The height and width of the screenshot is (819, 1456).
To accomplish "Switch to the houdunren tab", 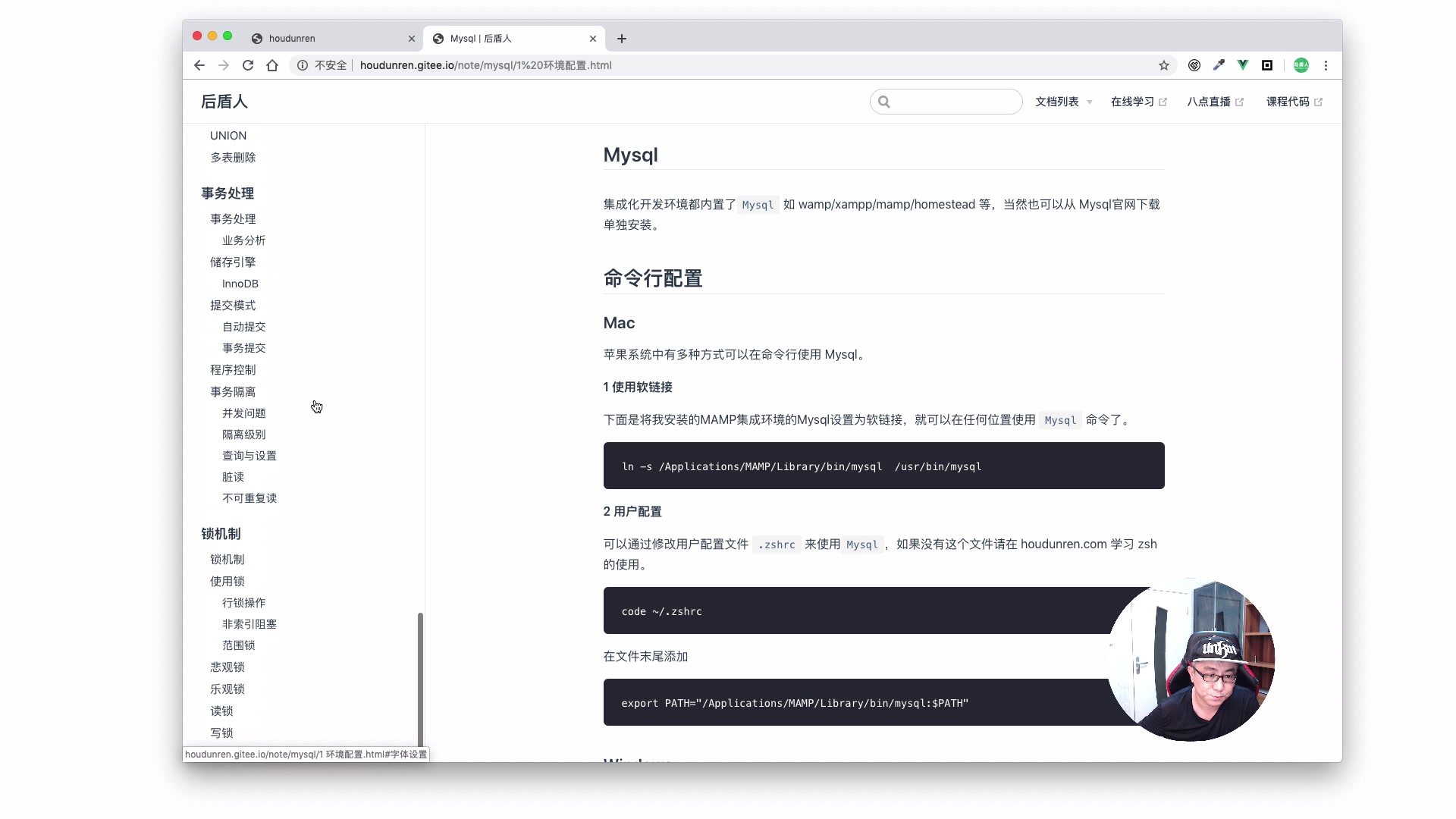I will click(x=334, y=39).
